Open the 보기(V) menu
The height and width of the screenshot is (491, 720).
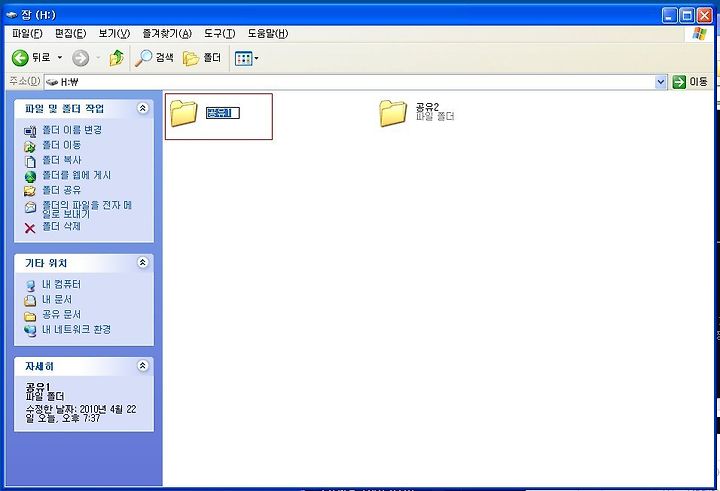click(x=114, y=34)
